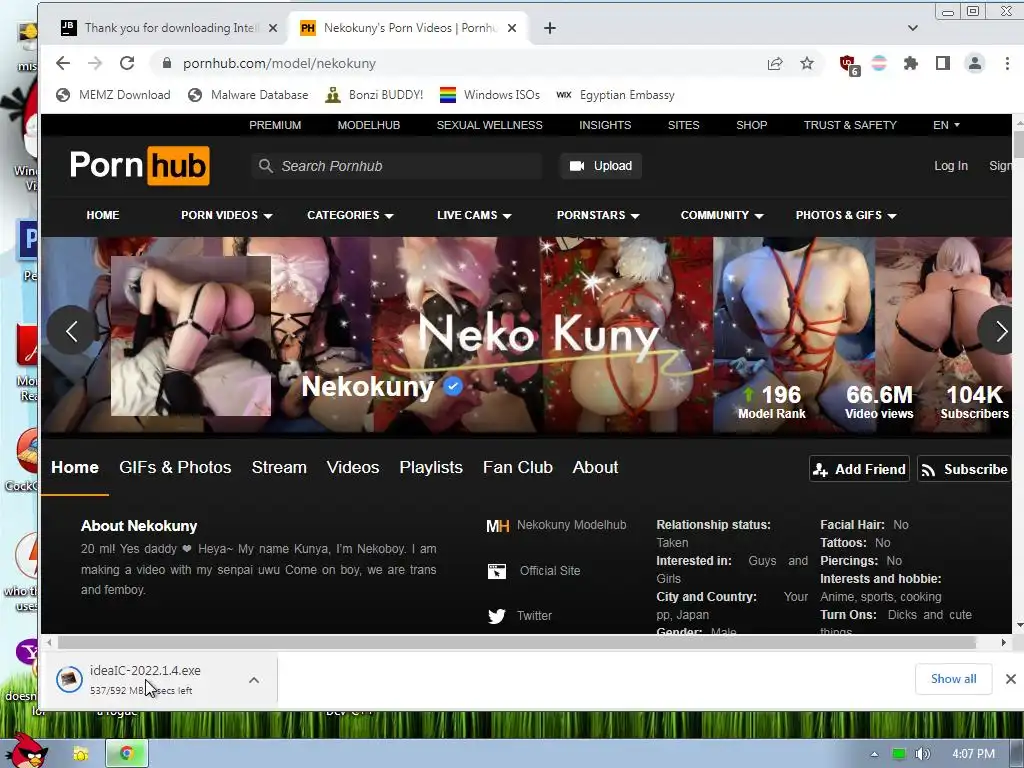Image resolution: width=1024 pixels, height=768 pixels.
Task: Click the Chrome icon in the taskbar
Action: (127, 754)
